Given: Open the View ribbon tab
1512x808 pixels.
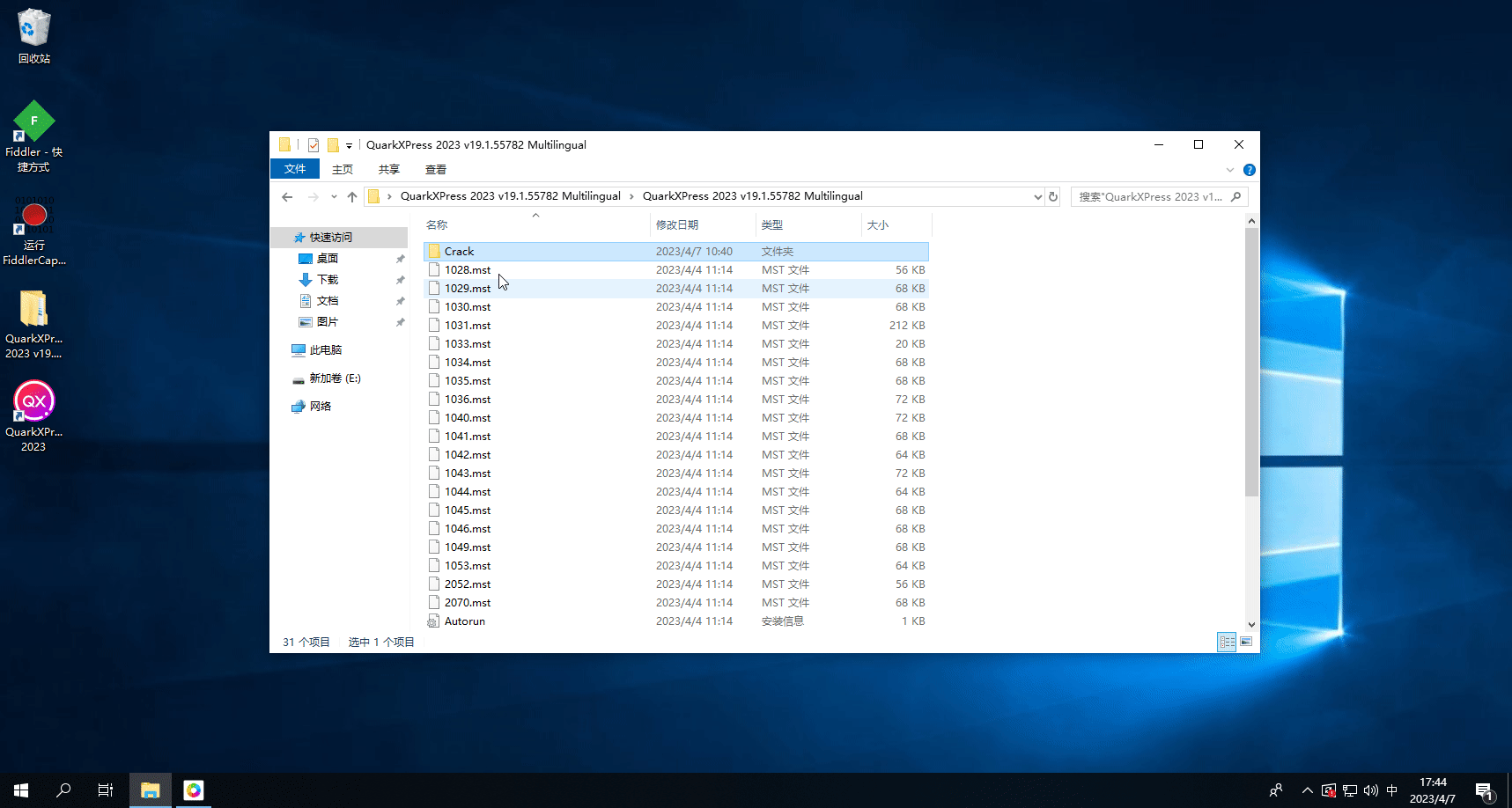Looking at the screenshot, I should [436, 169].
